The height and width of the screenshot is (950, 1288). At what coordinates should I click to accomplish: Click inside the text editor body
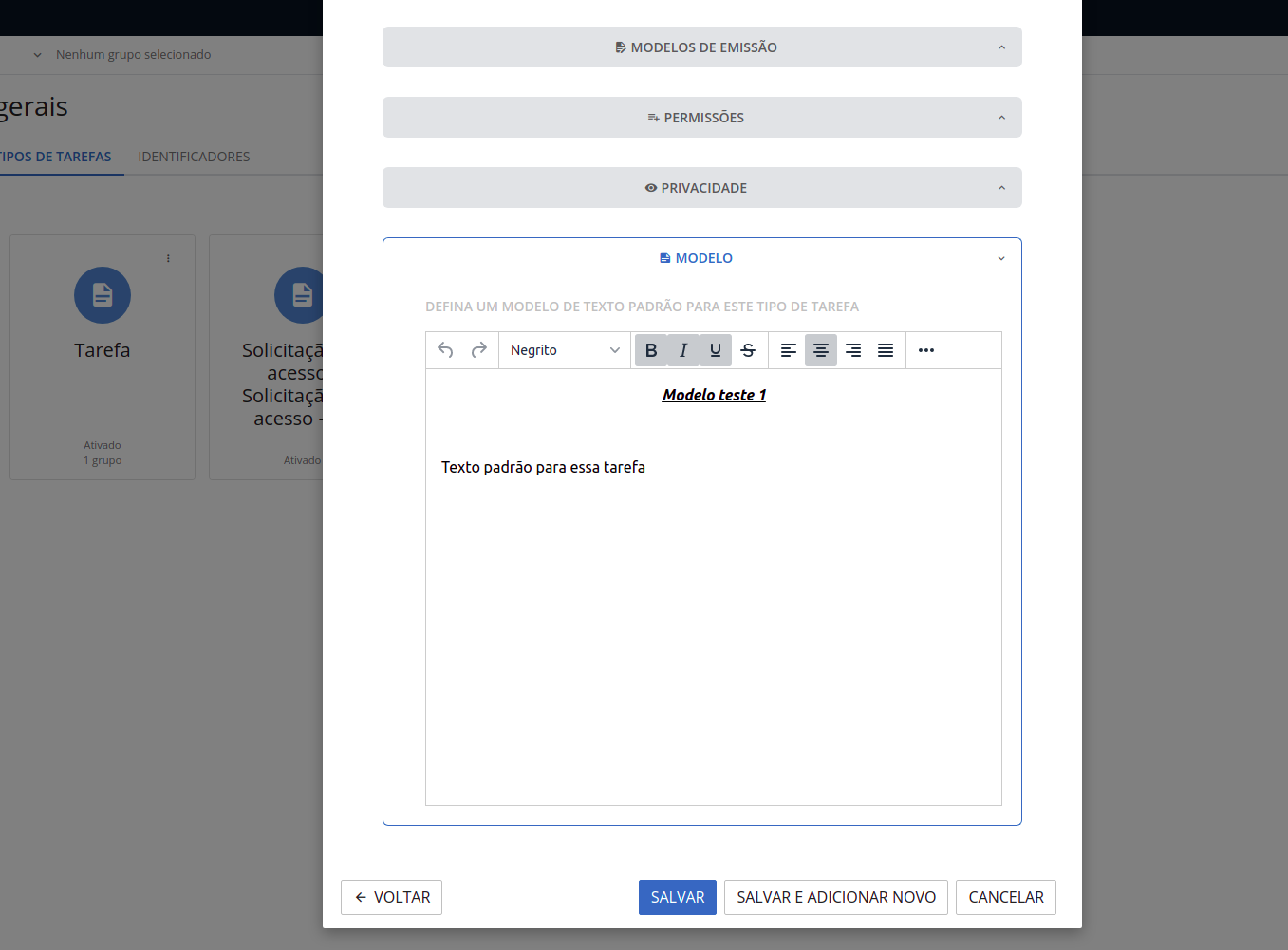click(x=713, y=617)
